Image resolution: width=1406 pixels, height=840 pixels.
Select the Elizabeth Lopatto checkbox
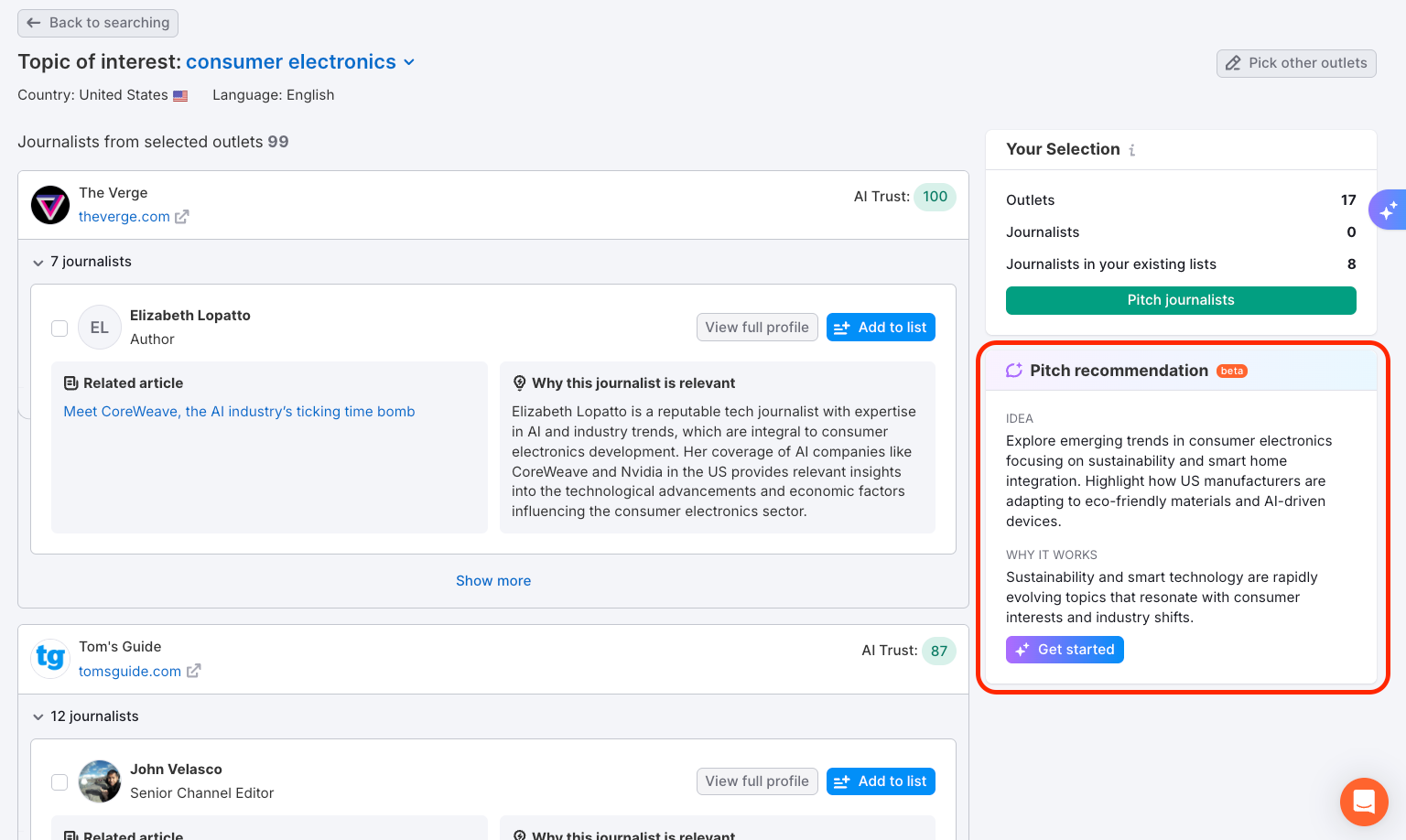click(59, 328)
